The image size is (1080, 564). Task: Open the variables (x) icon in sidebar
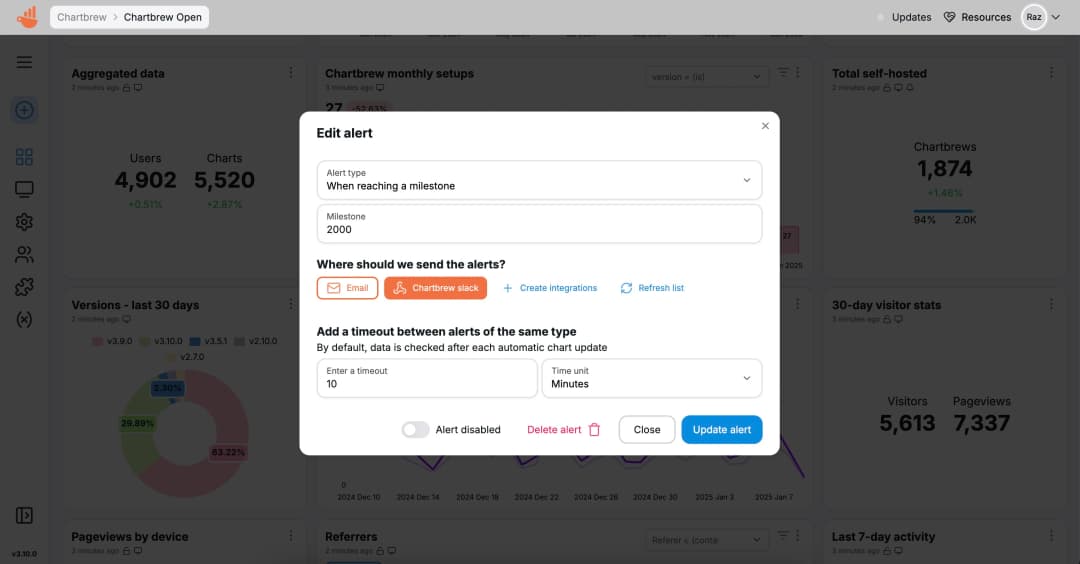[24, 320]
